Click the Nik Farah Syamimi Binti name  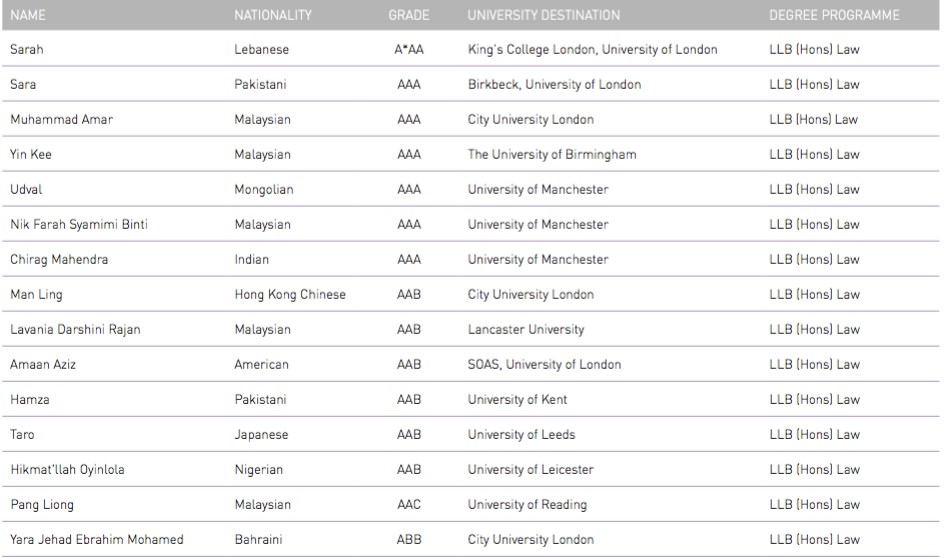pos(79,224)
